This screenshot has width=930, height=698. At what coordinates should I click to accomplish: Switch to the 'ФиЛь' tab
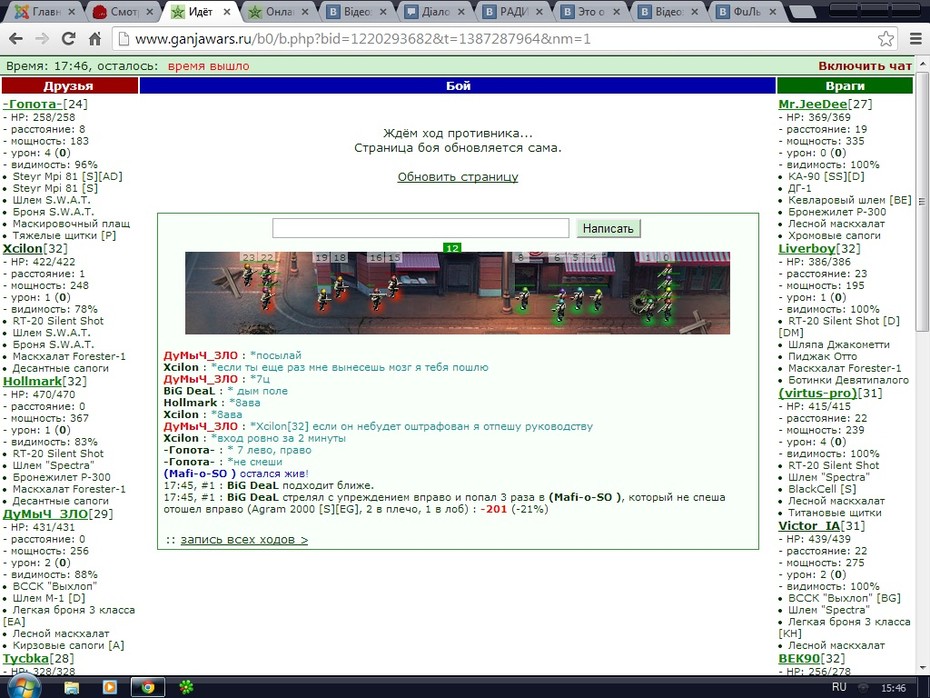[x=746, y=12]
